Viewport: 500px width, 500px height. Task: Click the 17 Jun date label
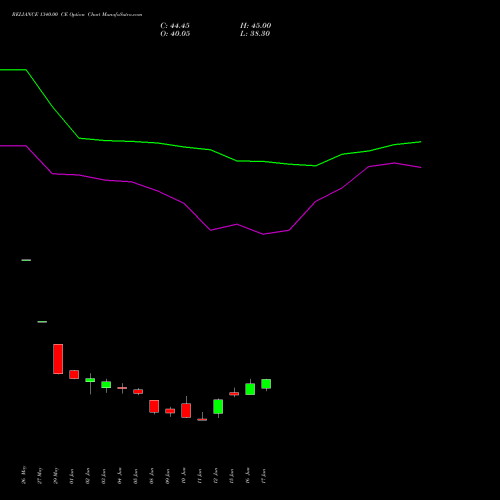tap(264, 476)
